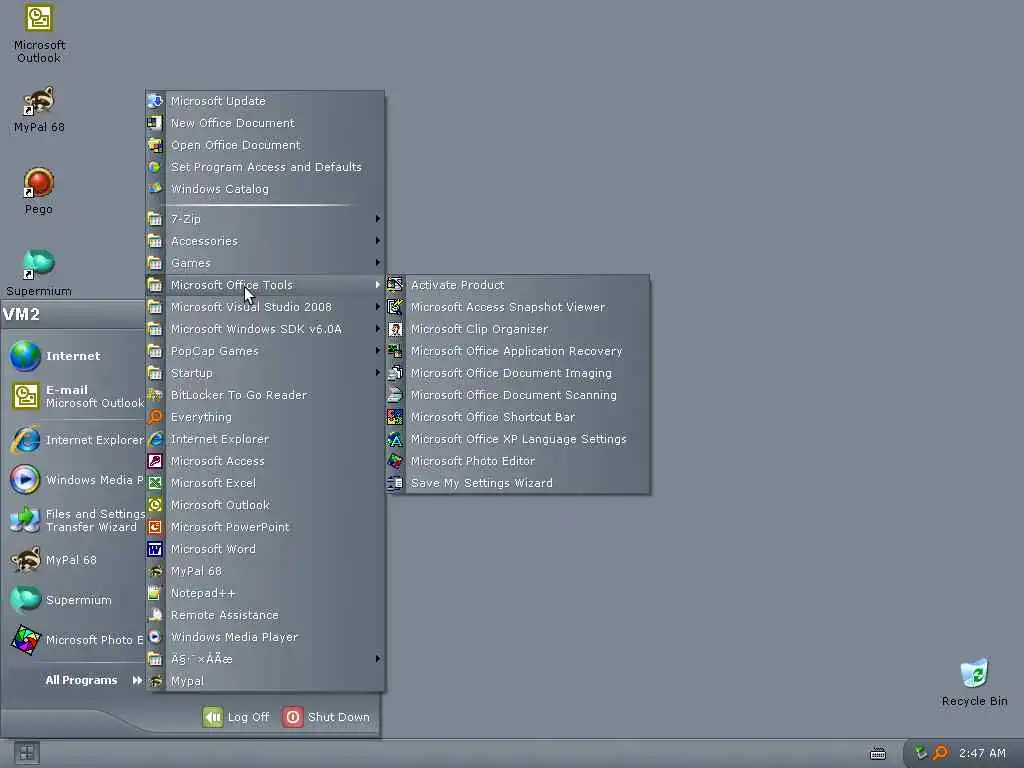Launch the Mypal entry at the list bottom

coord(265,681)
